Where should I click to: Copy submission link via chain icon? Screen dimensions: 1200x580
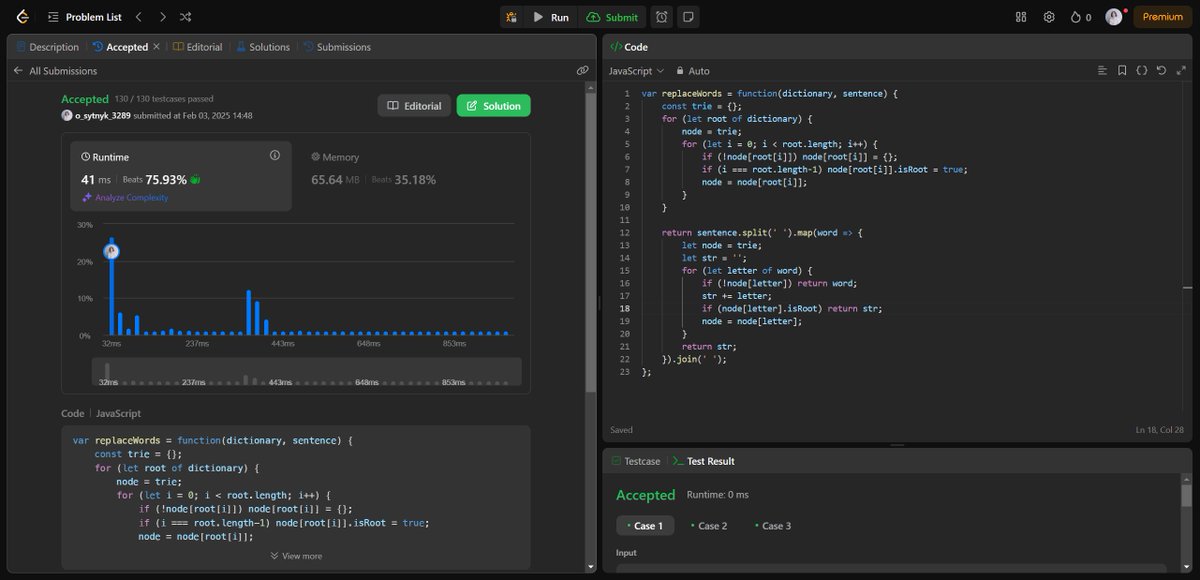tap(582, 71)
